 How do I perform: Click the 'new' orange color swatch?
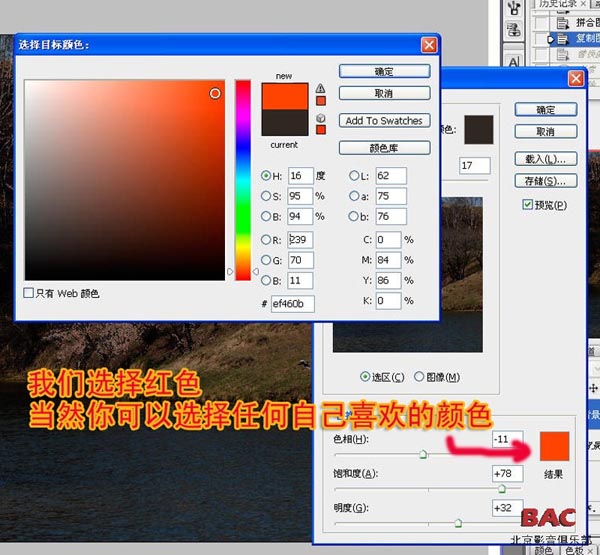(x=285, y=96)
